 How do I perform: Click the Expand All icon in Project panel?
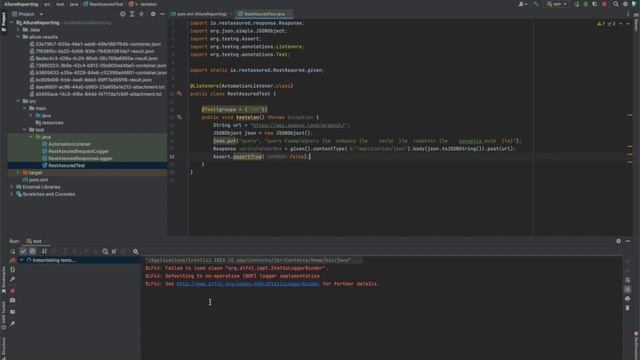click(x=132, y=14)
